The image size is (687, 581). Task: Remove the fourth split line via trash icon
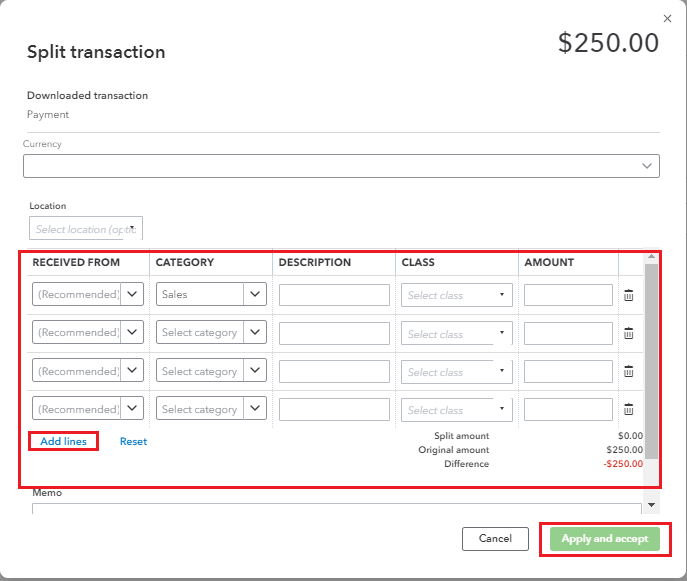coord(629,409)
